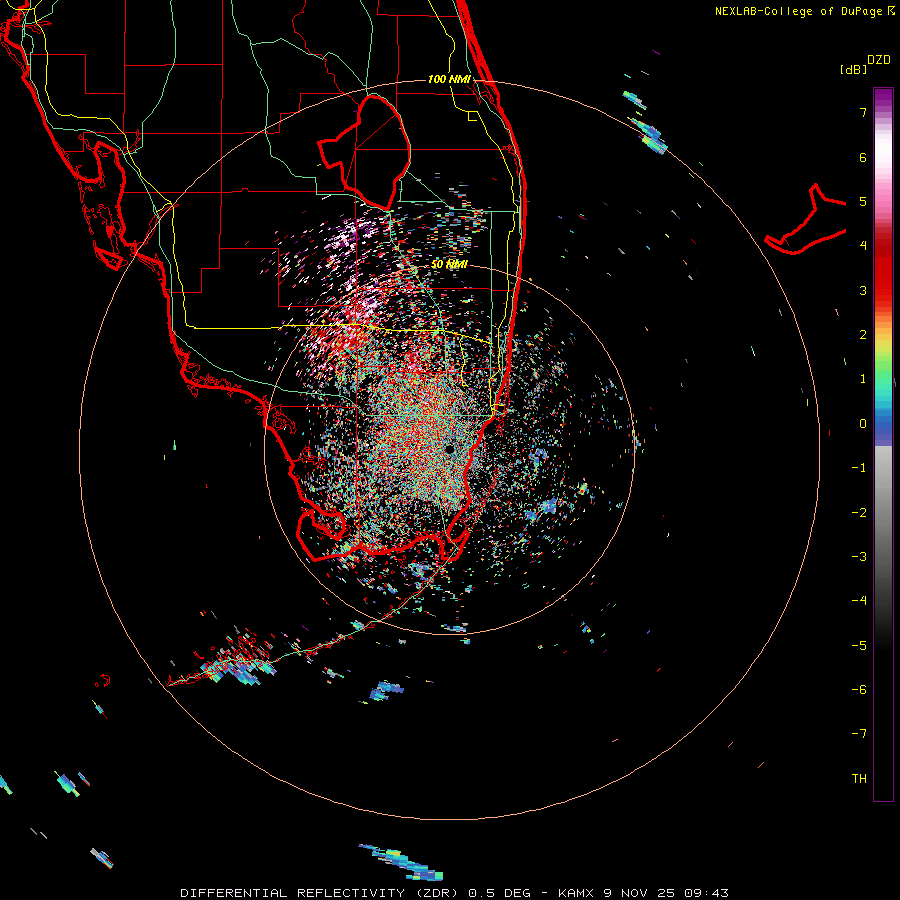Click the legend value label -3
Screen dimensions: 900x900
coord(859,557)
